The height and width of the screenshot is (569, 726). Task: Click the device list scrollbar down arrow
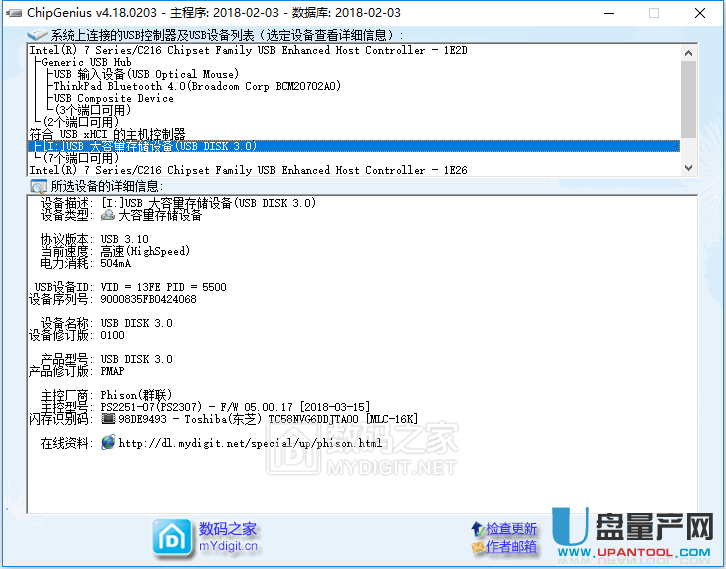689,169
